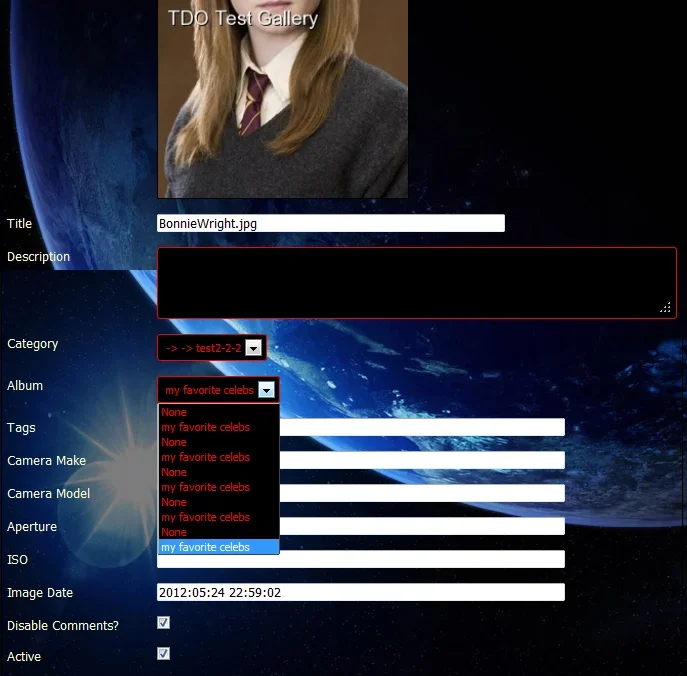Click the Album combo box field
The image size is (687, 676).
pyautogui.click(x=218, y=390)
